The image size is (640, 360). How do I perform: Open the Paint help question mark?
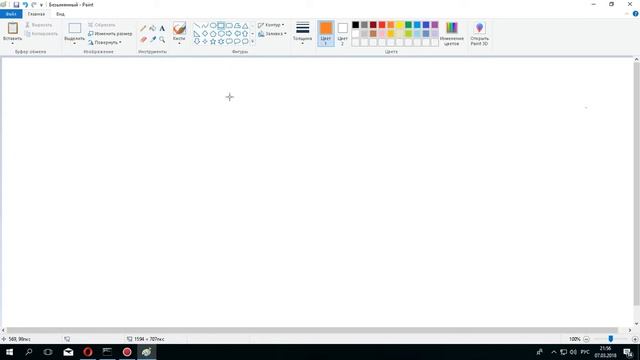[x=636, y=14]
